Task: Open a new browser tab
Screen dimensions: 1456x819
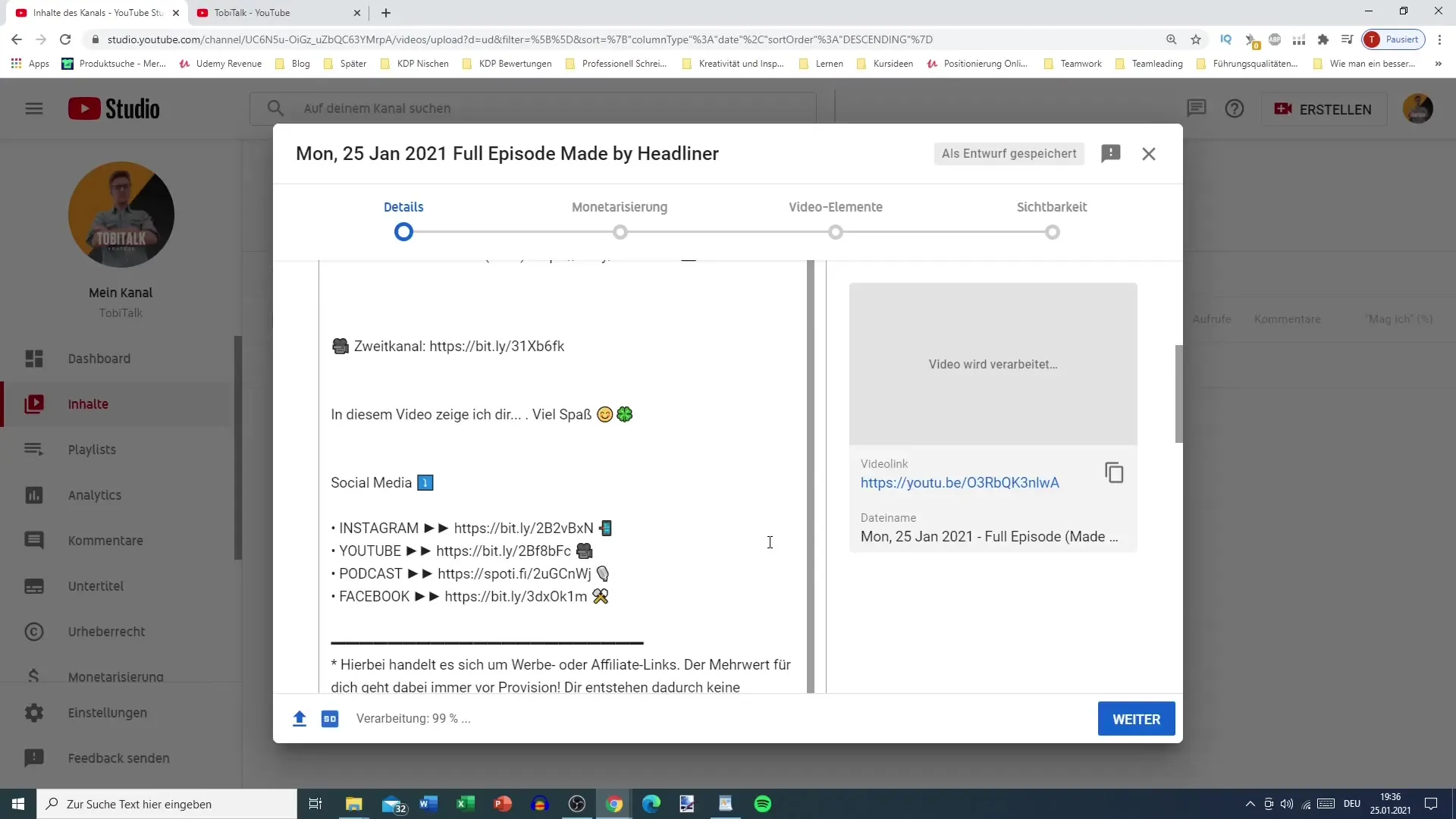Action: [x=386, y=13]
